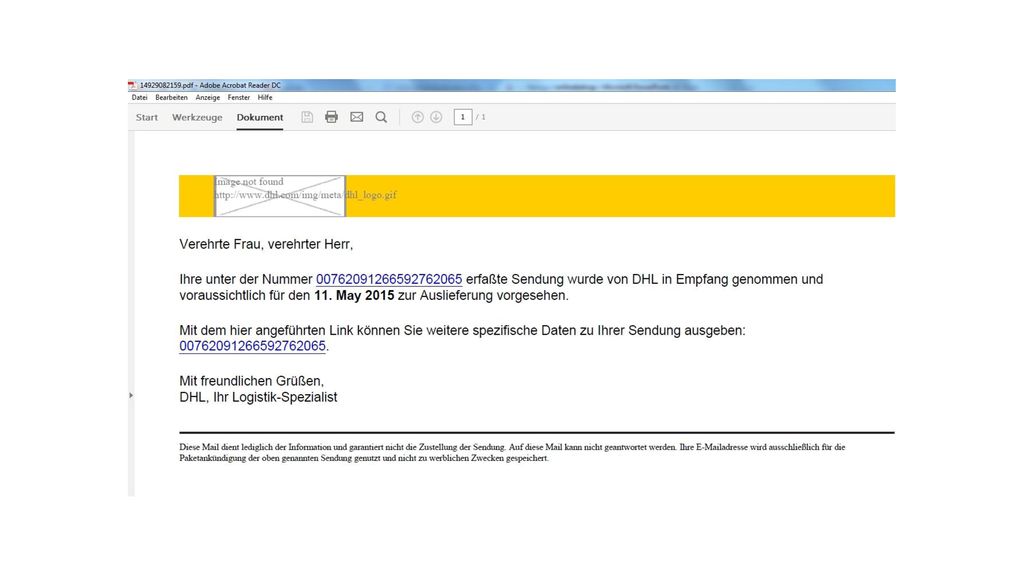Go to previous page arrow
Viewport: 1024px width, 576px height.
point(417,117)
